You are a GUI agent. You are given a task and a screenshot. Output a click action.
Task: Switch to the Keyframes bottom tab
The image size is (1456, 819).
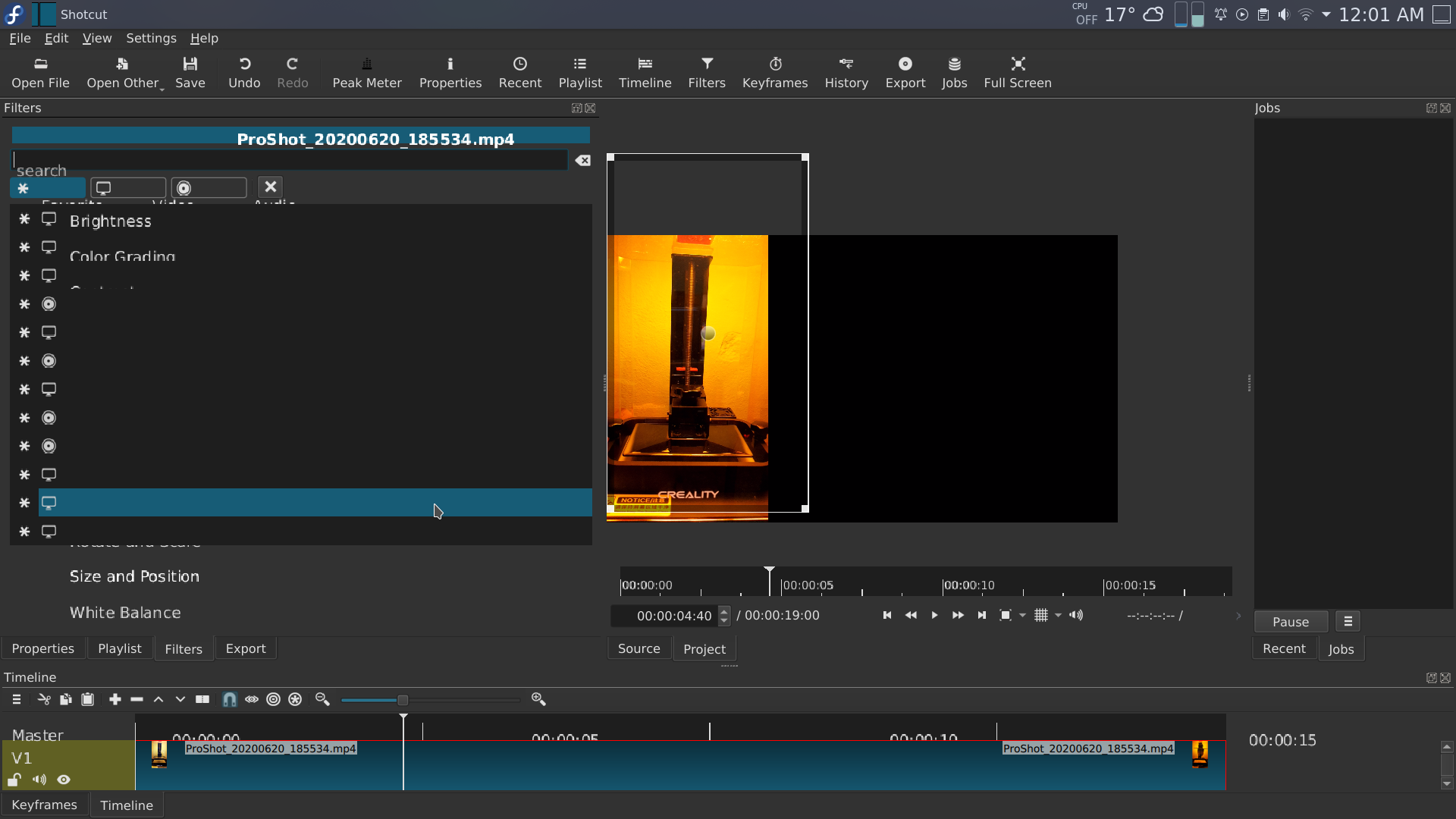pyautogui.click(x=44, y=805)
